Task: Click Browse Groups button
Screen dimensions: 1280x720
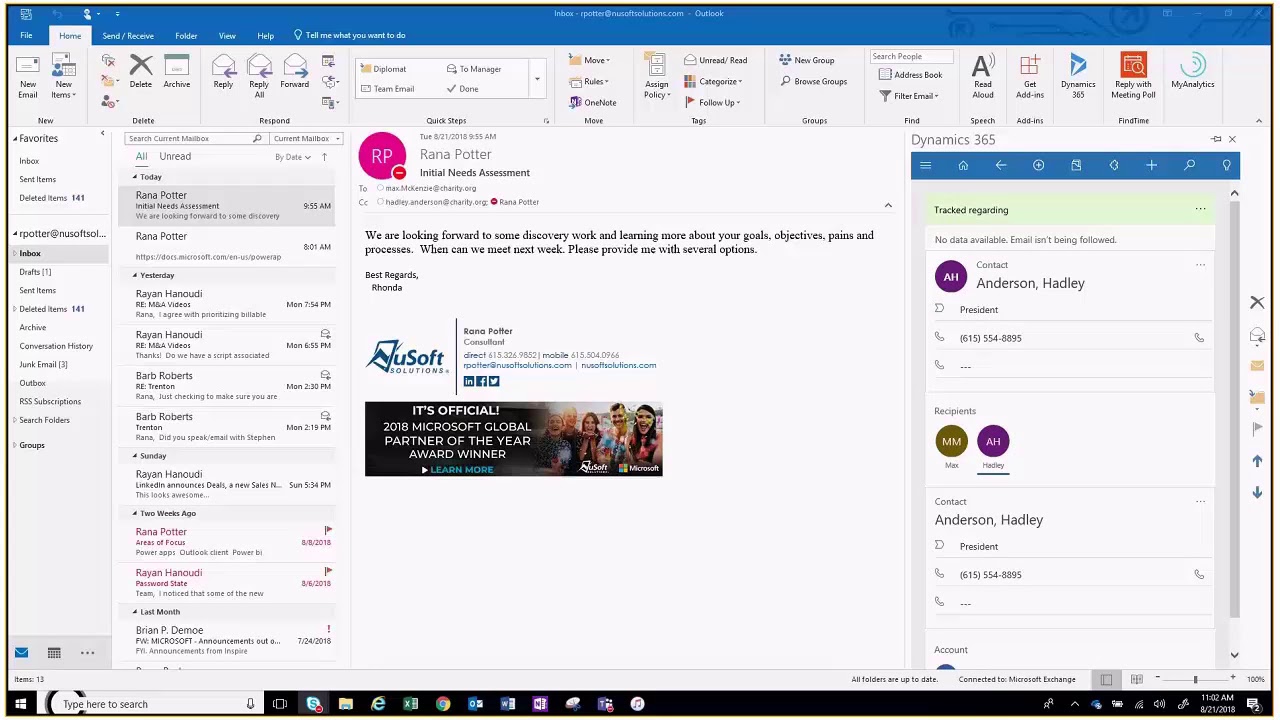Action: pos(814,81)
